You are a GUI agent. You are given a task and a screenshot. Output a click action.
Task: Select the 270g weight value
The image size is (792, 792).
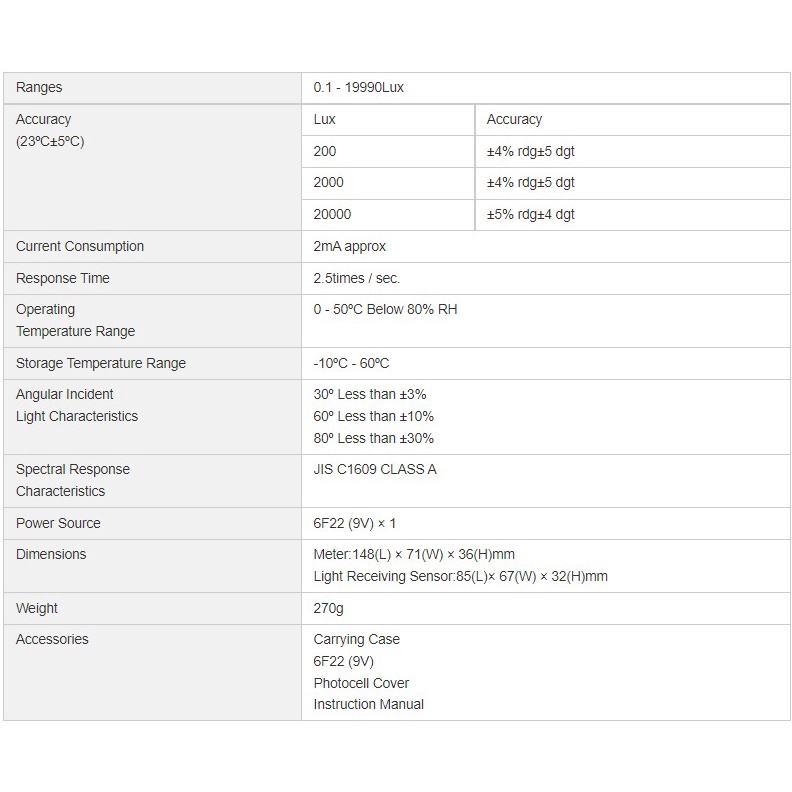click(329, 609)
